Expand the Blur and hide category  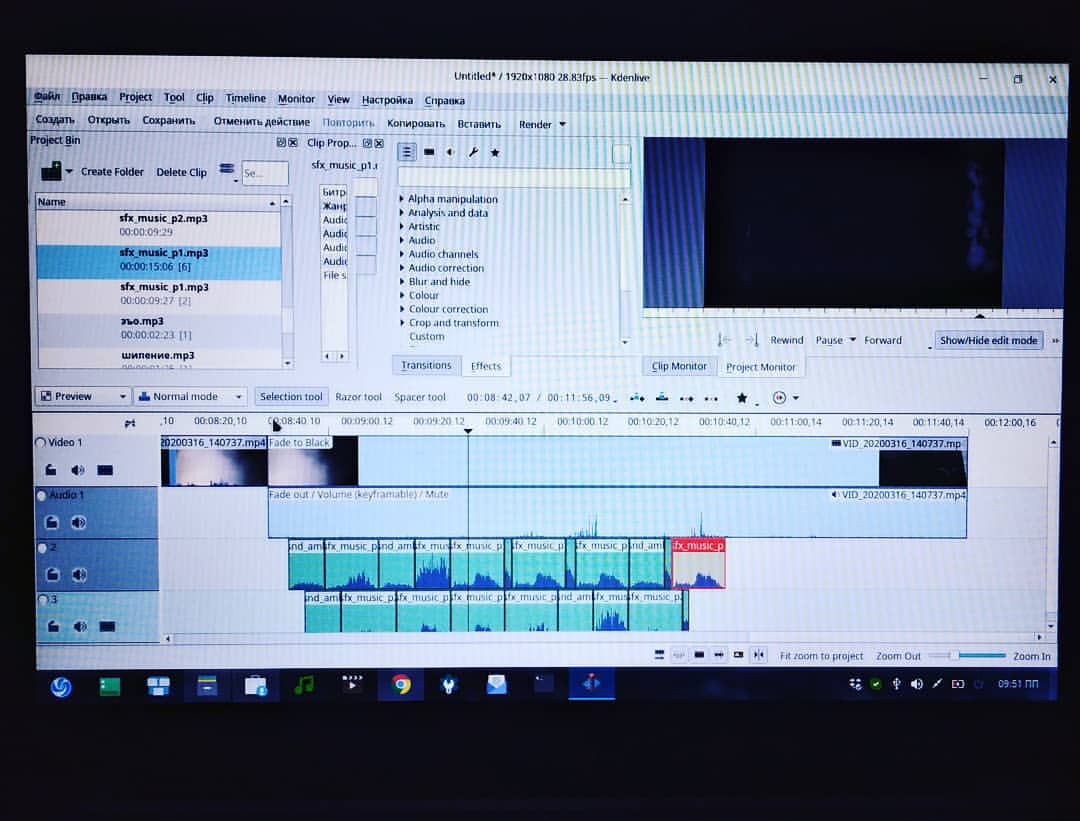402,281
